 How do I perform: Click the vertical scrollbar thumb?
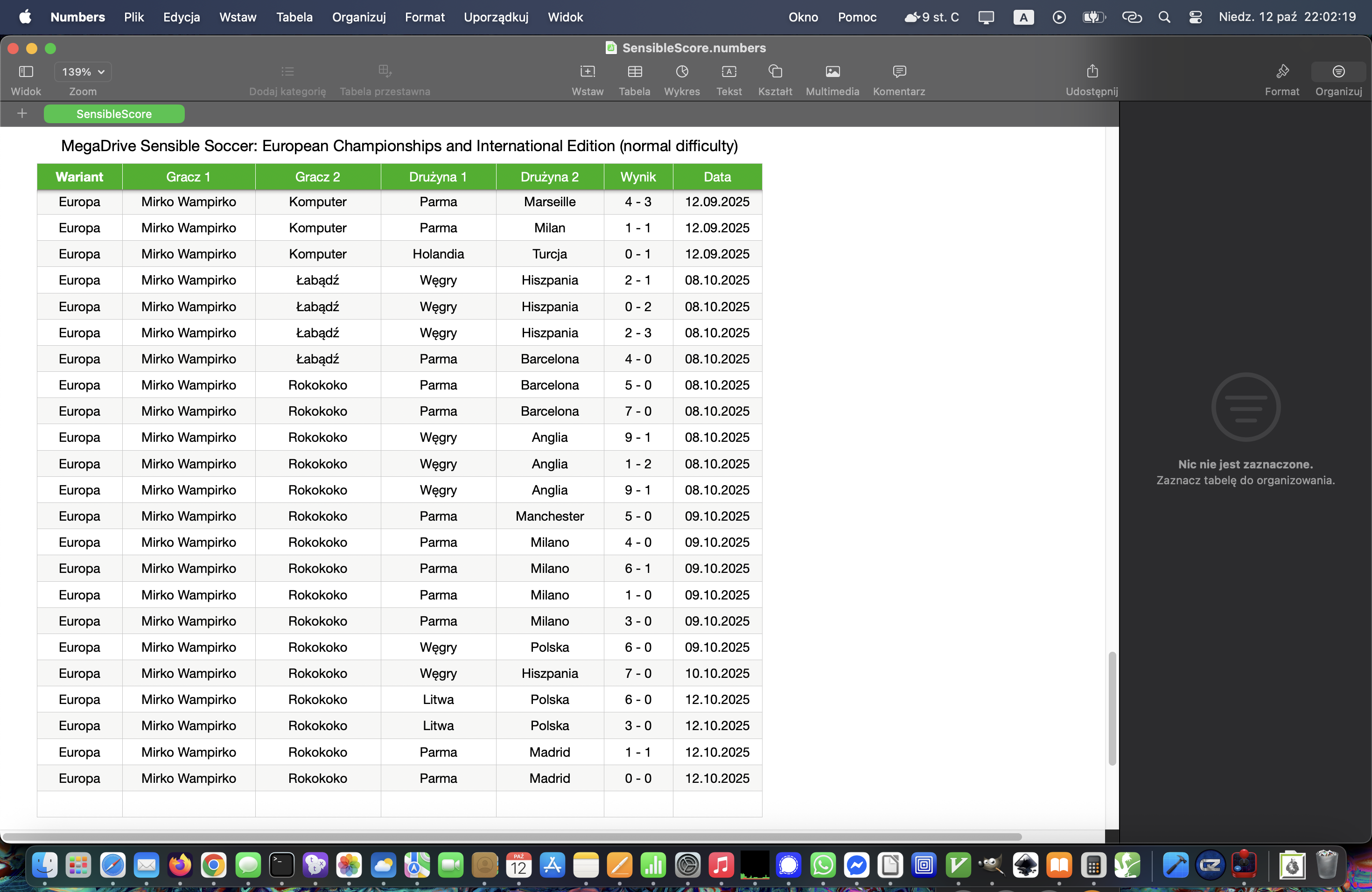point(1112,708)
